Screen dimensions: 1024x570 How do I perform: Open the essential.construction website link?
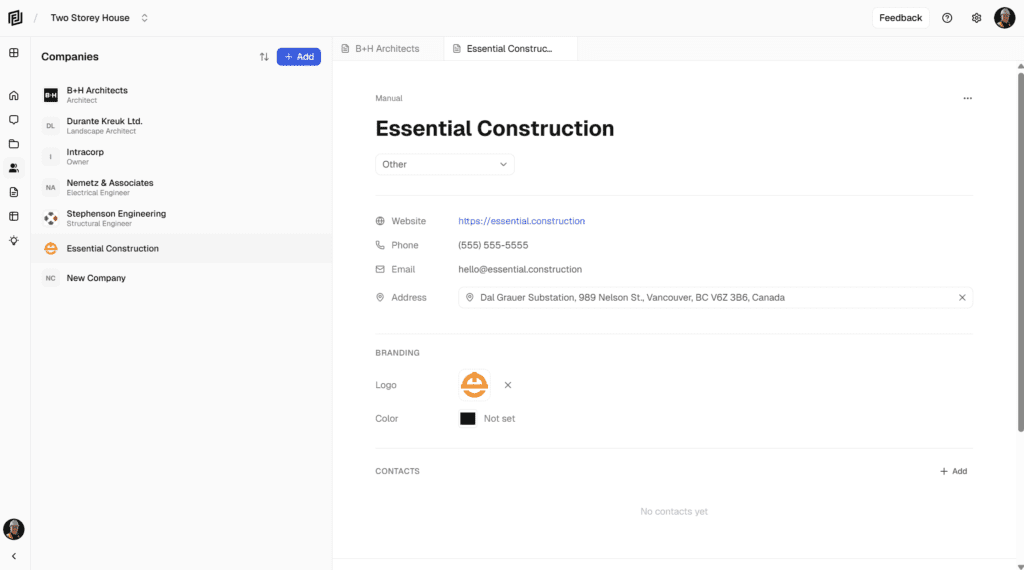pos(521,221)
